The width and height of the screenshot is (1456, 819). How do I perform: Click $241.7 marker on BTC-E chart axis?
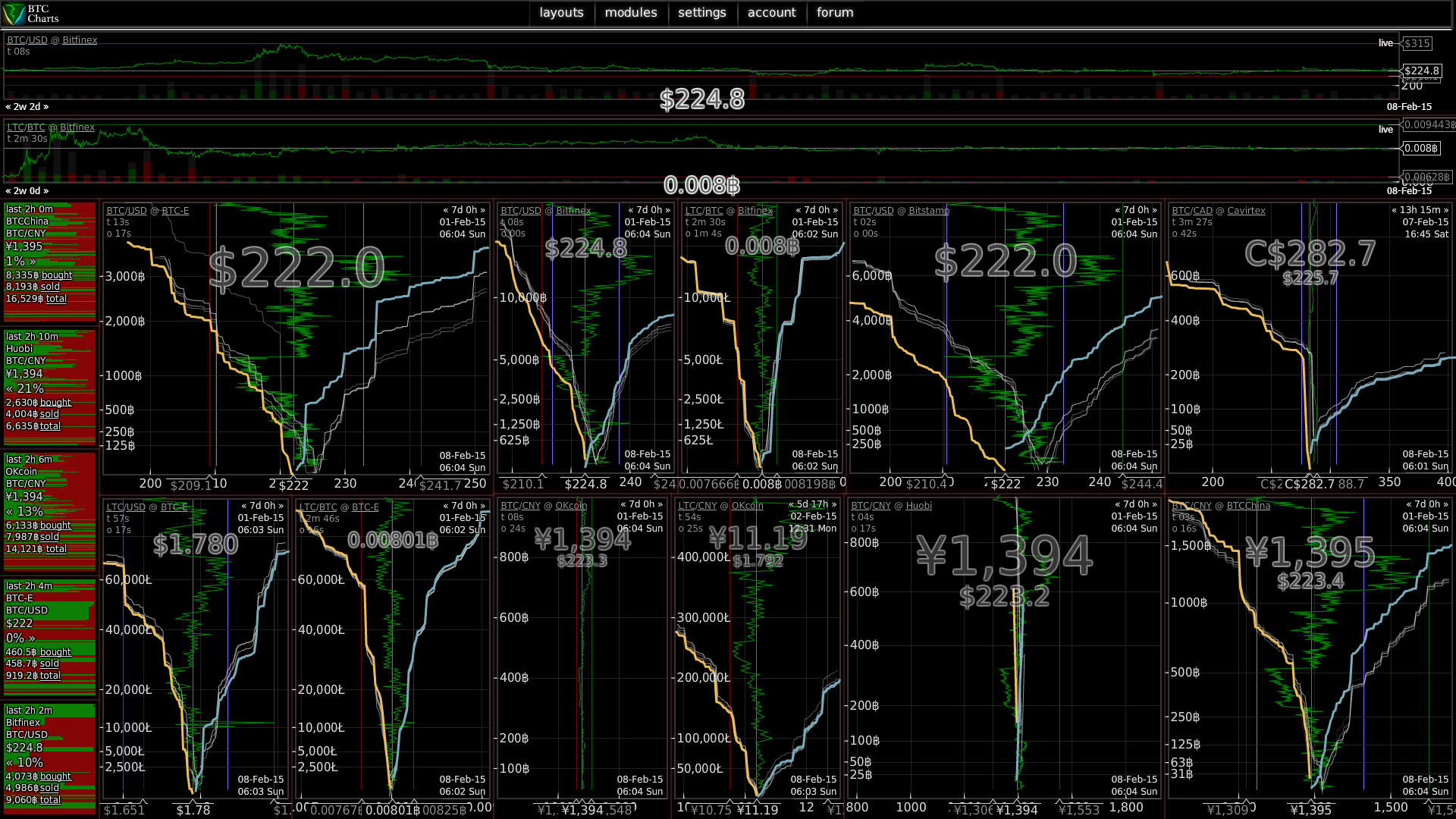click(440, 485)
